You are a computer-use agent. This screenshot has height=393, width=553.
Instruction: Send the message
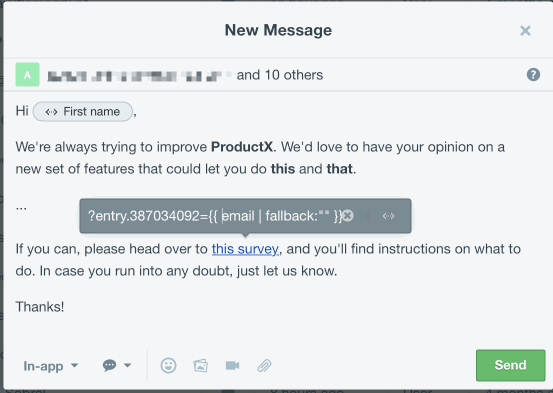(x=510, y=365)
